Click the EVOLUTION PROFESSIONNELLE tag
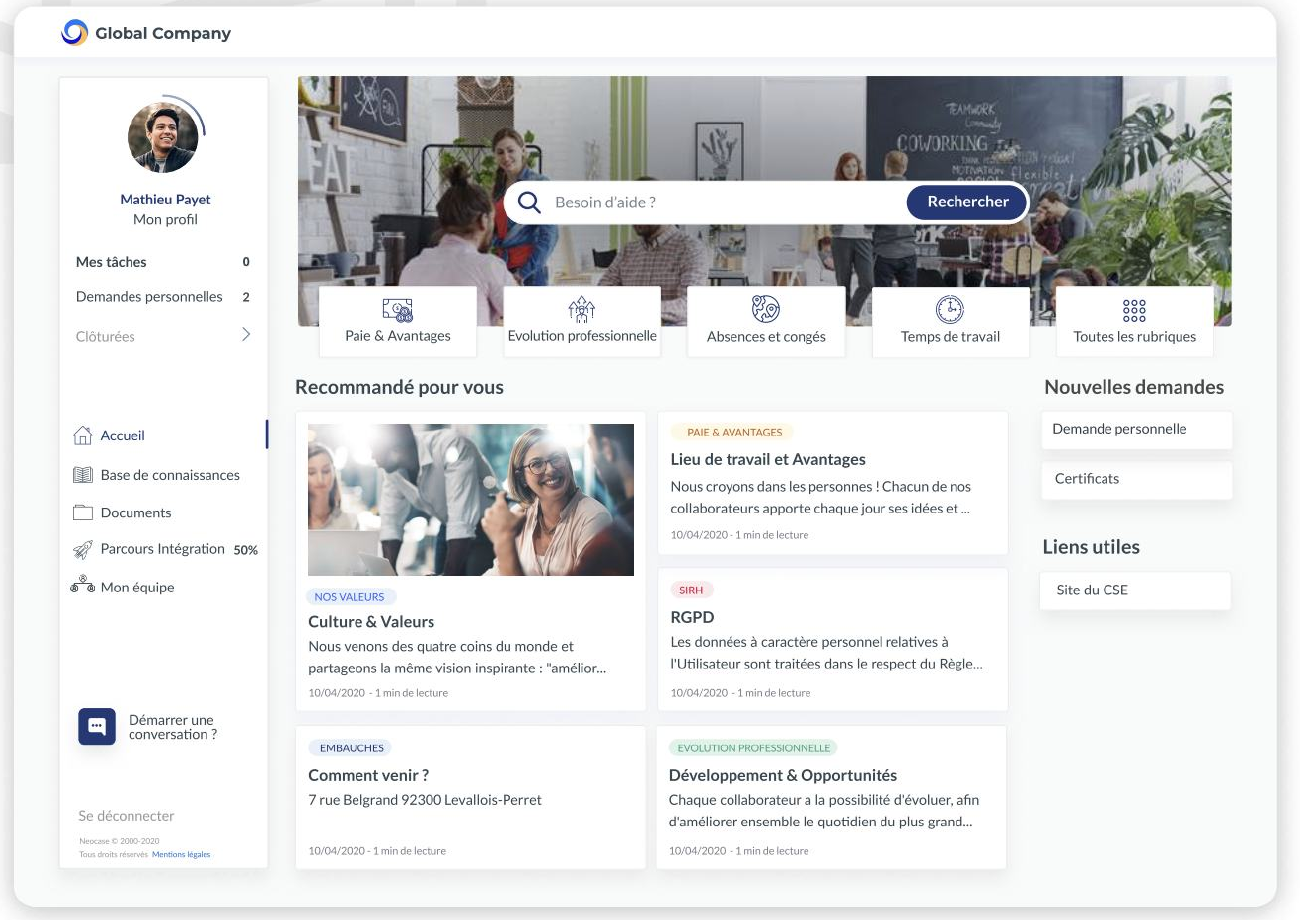Screen dimensions: 1300x920 (x=754, y=748)
